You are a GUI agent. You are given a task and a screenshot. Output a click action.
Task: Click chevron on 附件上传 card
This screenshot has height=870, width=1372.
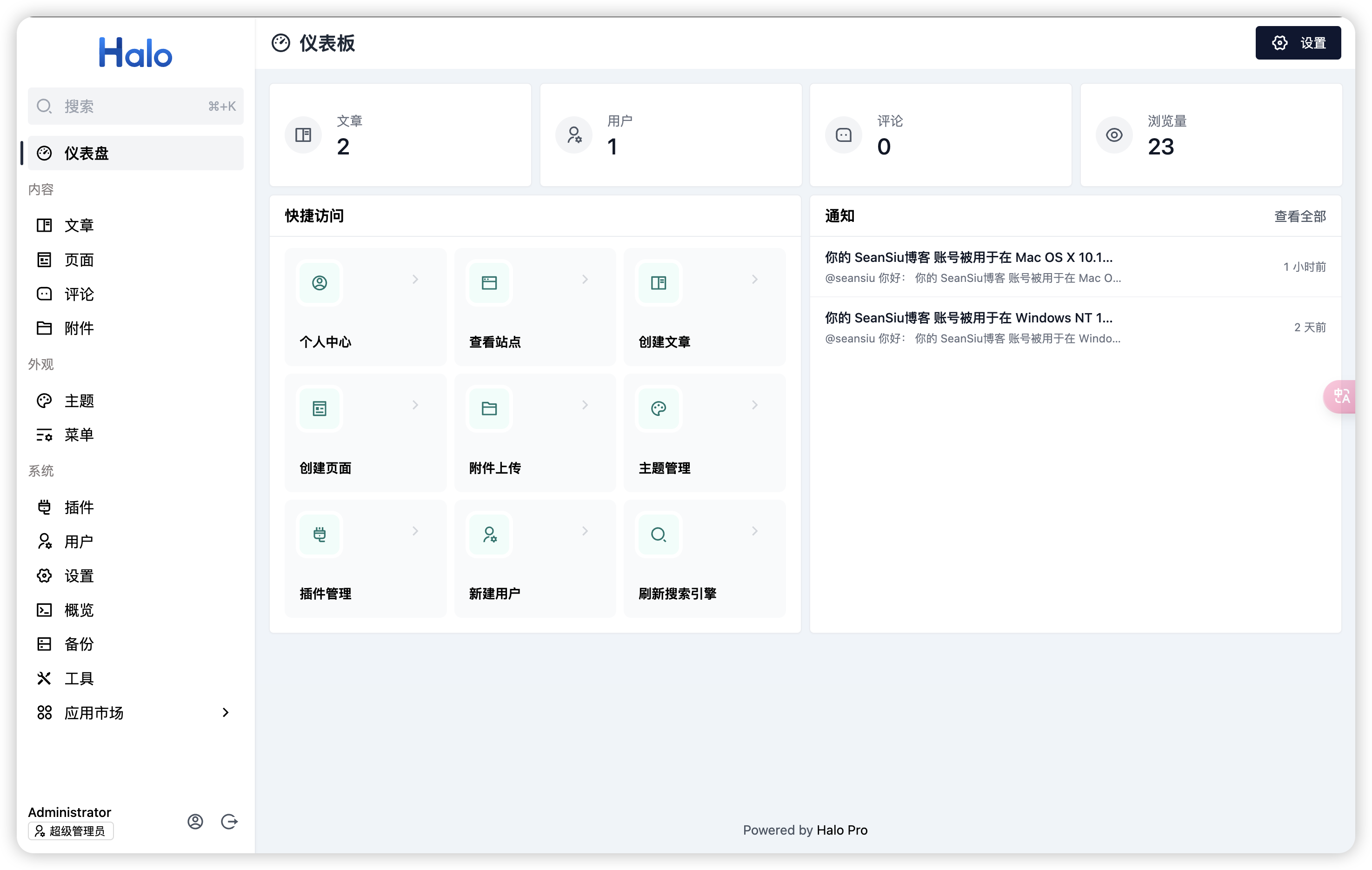(x=585, y=405)
